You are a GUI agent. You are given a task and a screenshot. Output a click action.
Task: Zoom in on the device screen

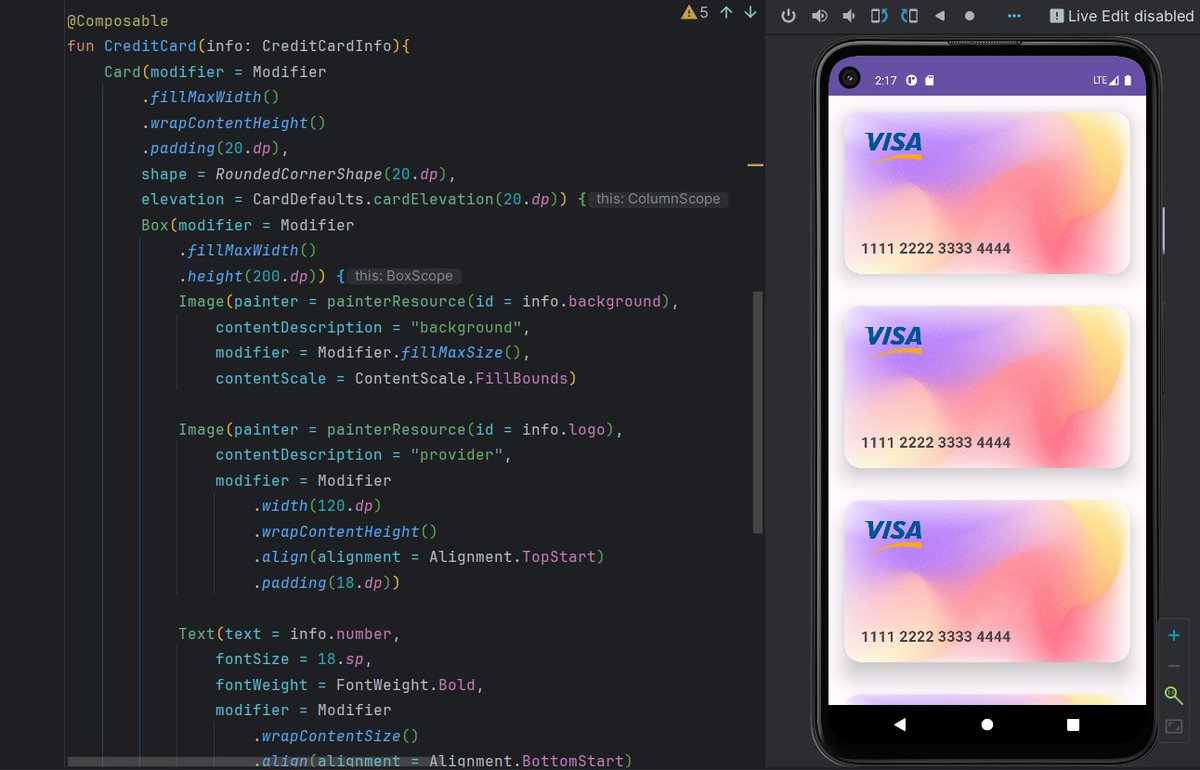tap(1174, 634)
